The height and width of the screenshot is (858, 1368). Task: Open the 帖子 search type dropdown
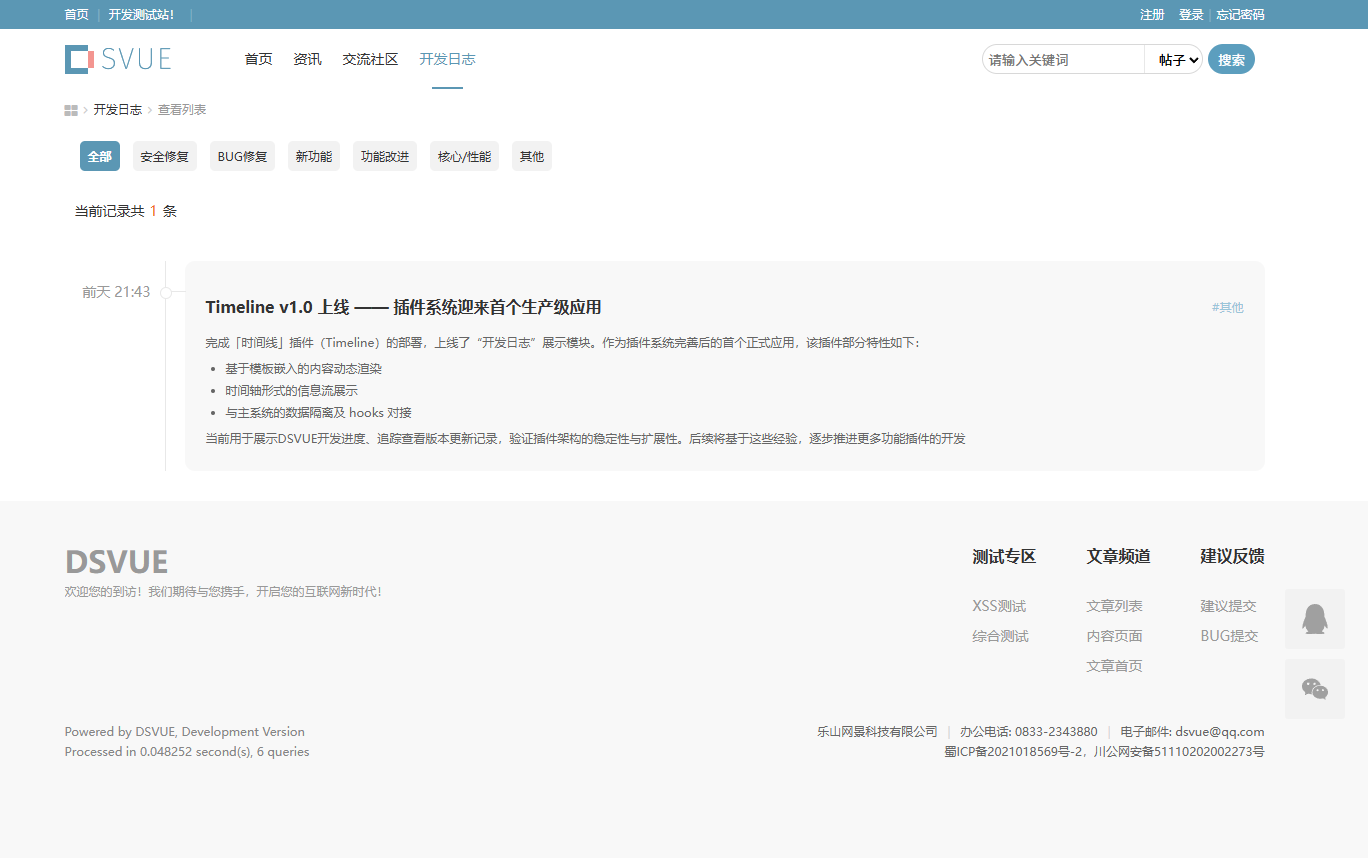[1174, 60]
